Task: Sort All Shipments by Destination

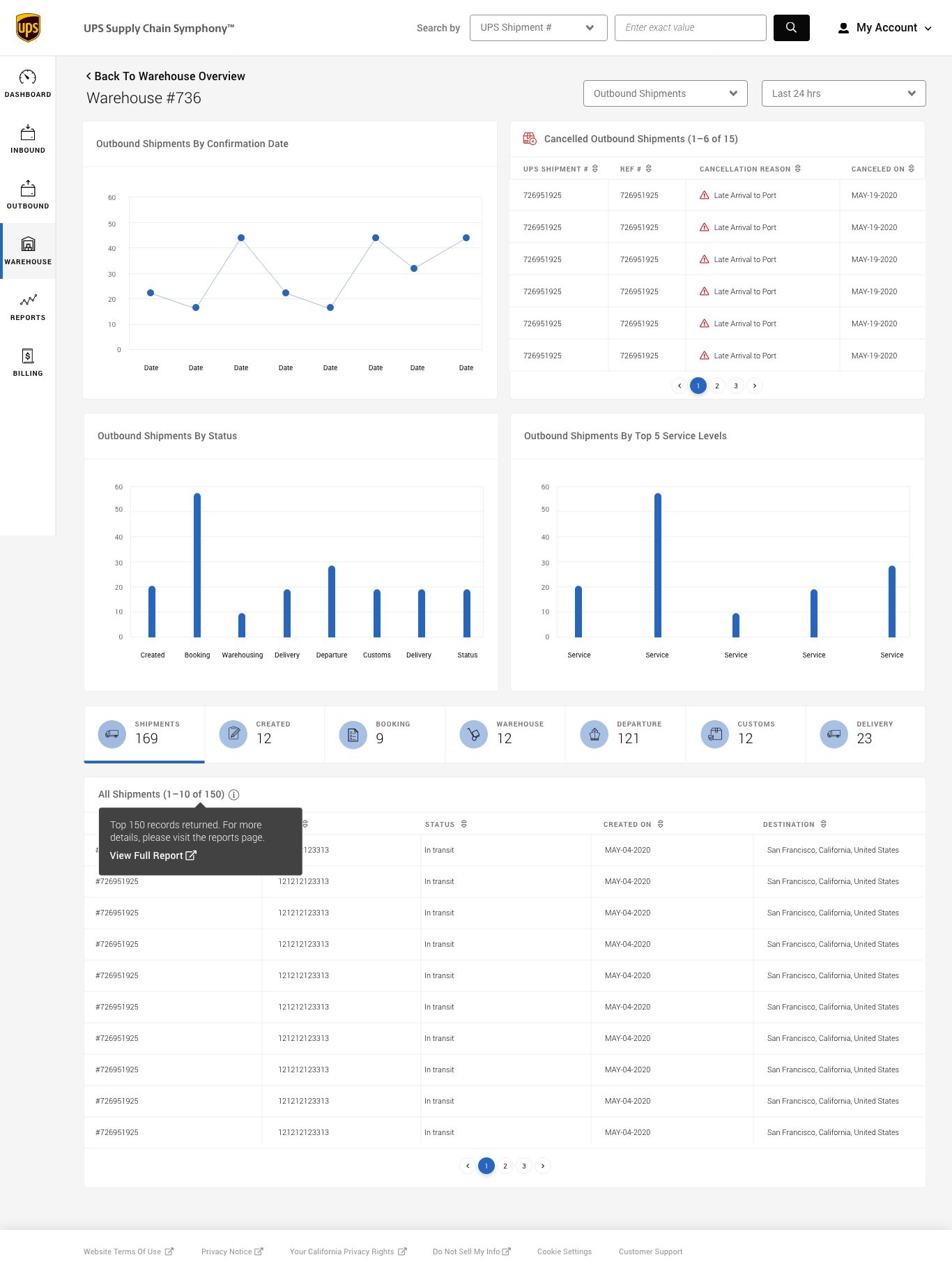Action: [x=824, y=824]
